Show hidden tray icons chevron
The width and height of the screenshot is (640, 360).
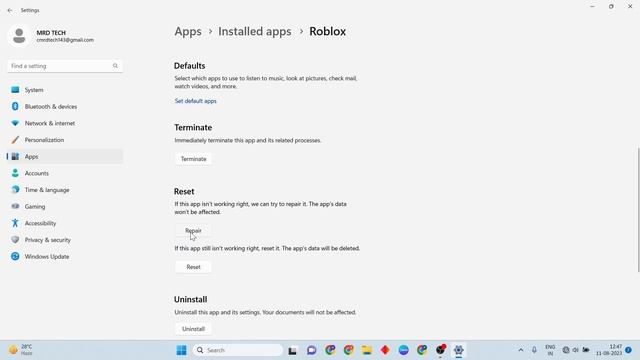click(x=521, y=350)
